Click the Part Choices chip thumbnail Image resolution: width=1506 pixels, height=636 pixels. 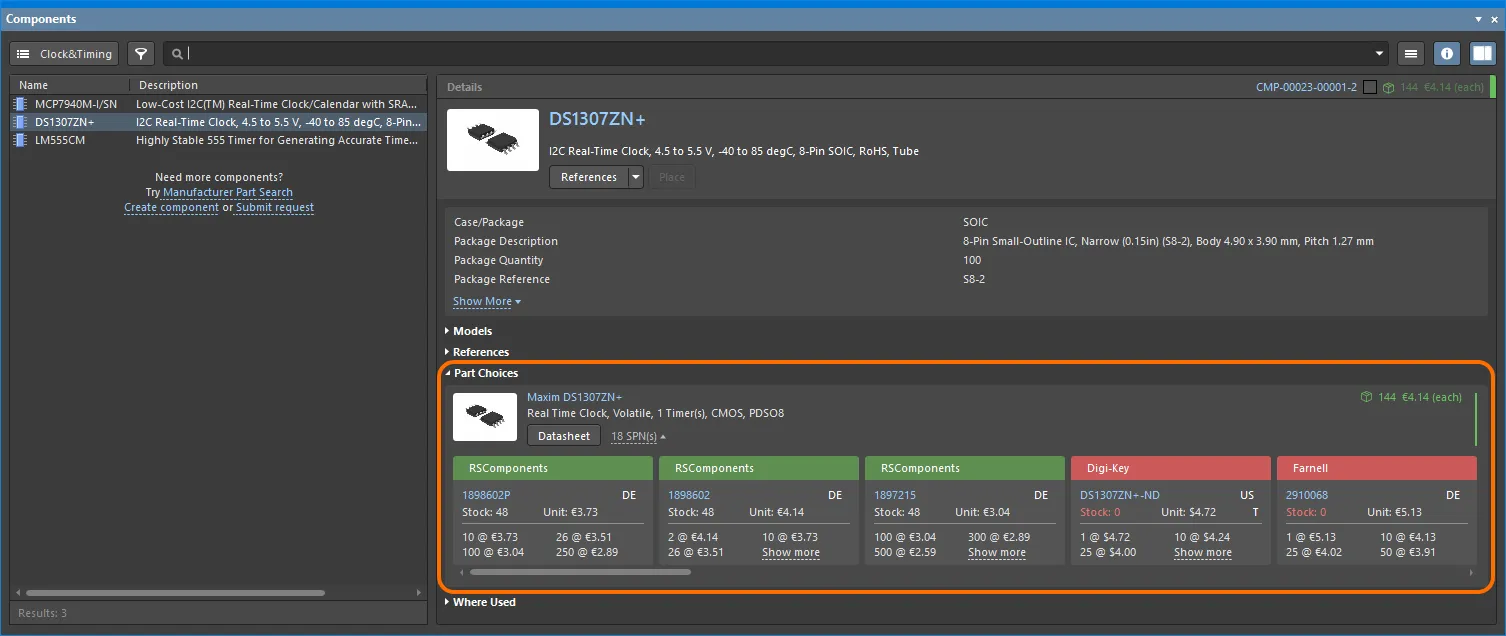(485, 417)
